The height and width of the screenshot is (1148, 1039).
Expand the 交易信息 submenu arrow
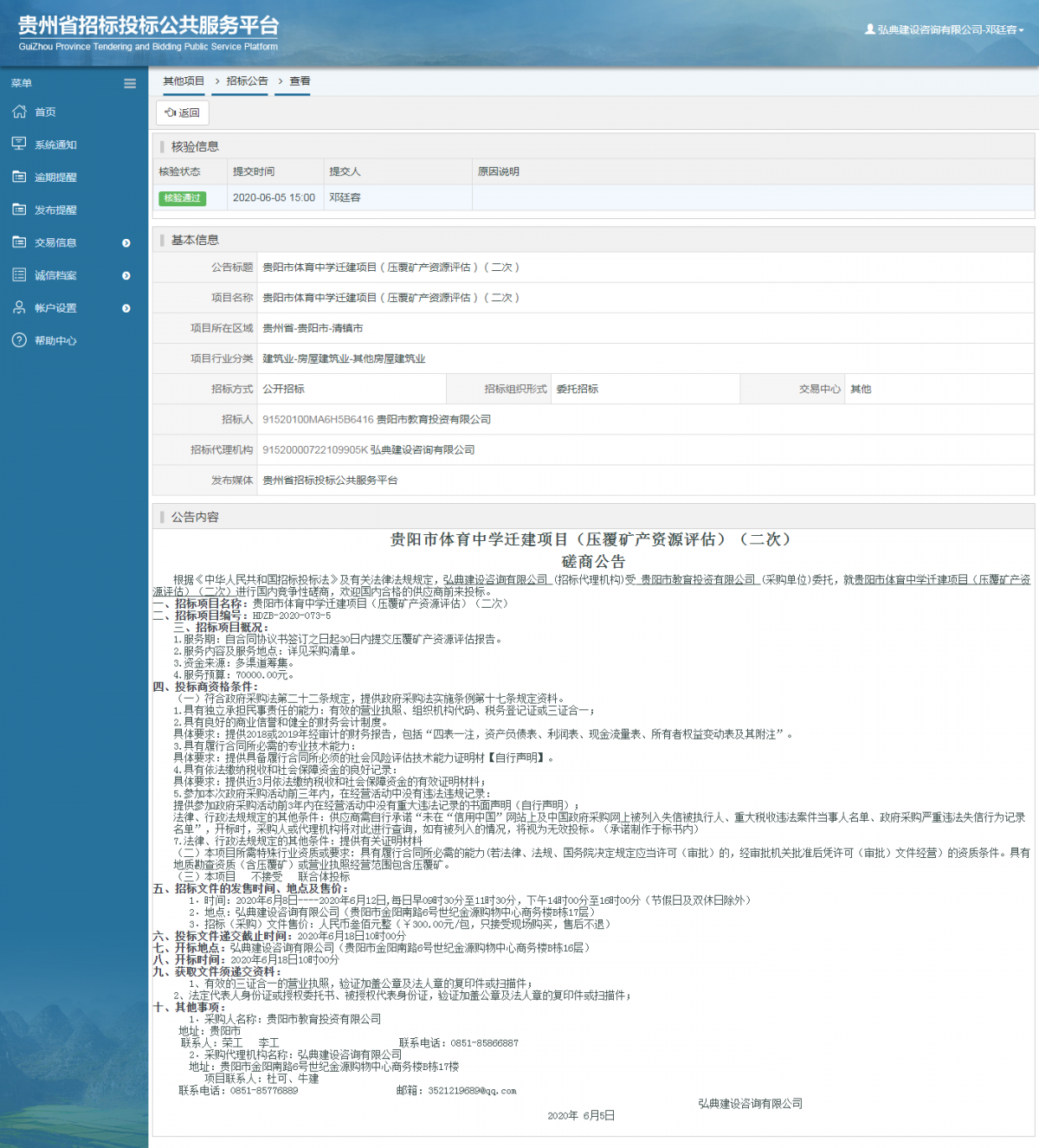point(126,243)
